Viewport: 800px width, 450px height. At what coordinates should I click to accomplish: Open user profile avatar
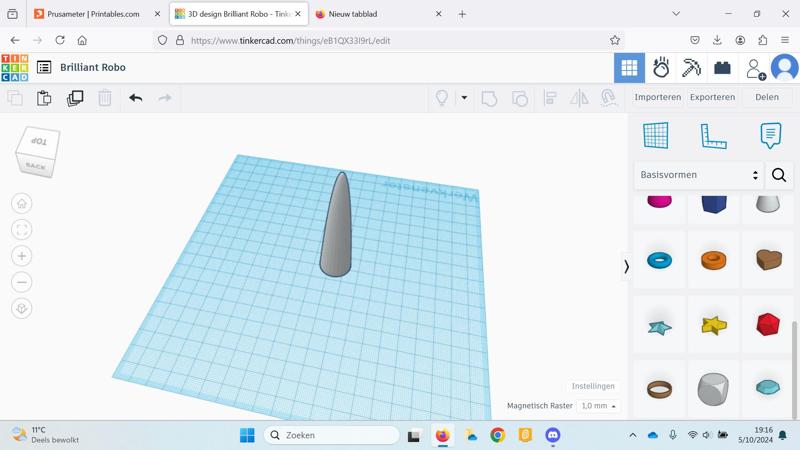(784, 67)
